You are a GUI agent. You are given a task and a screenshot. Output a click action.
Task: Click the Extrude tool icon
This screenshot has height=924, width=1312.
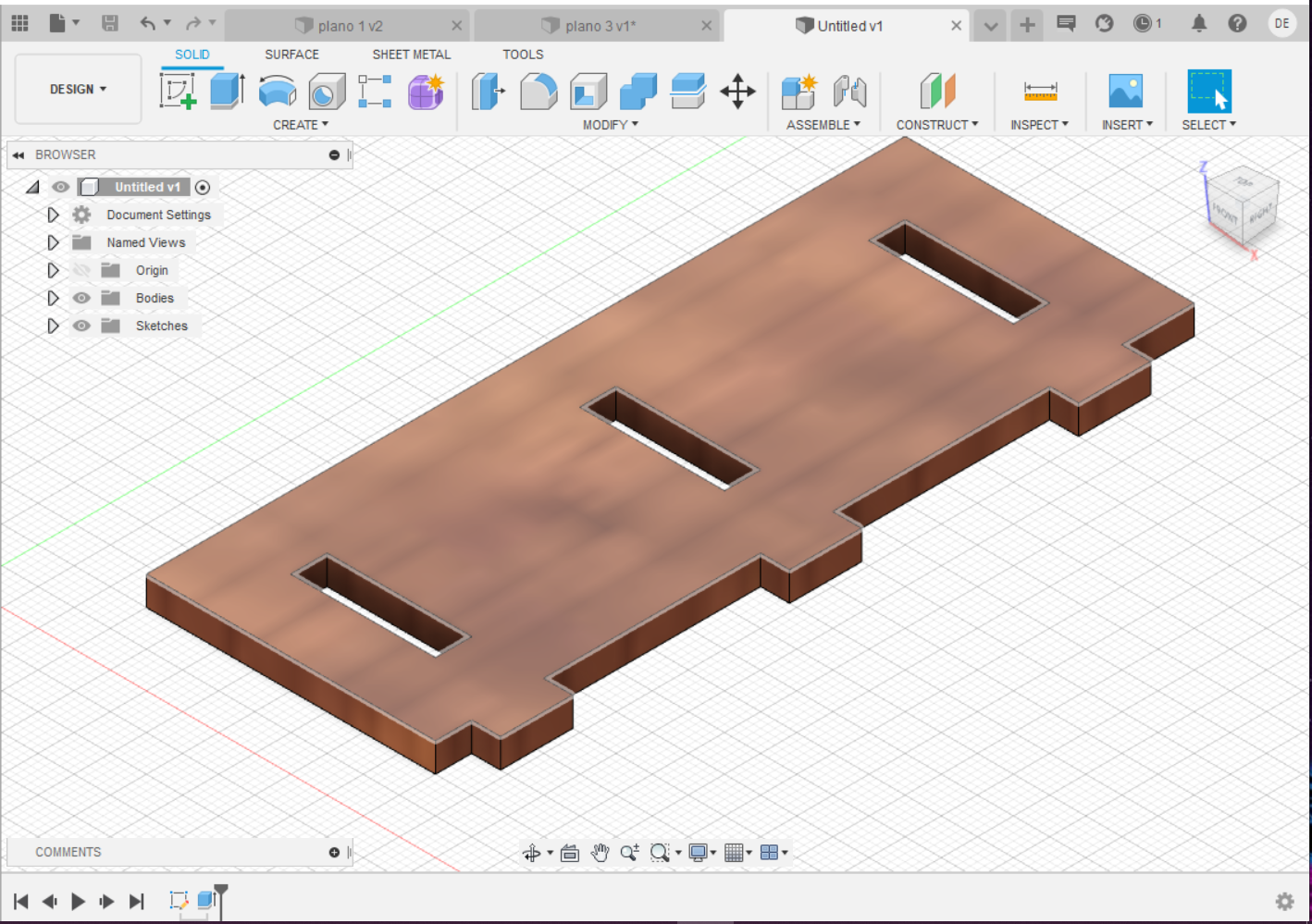coord(227,92)
